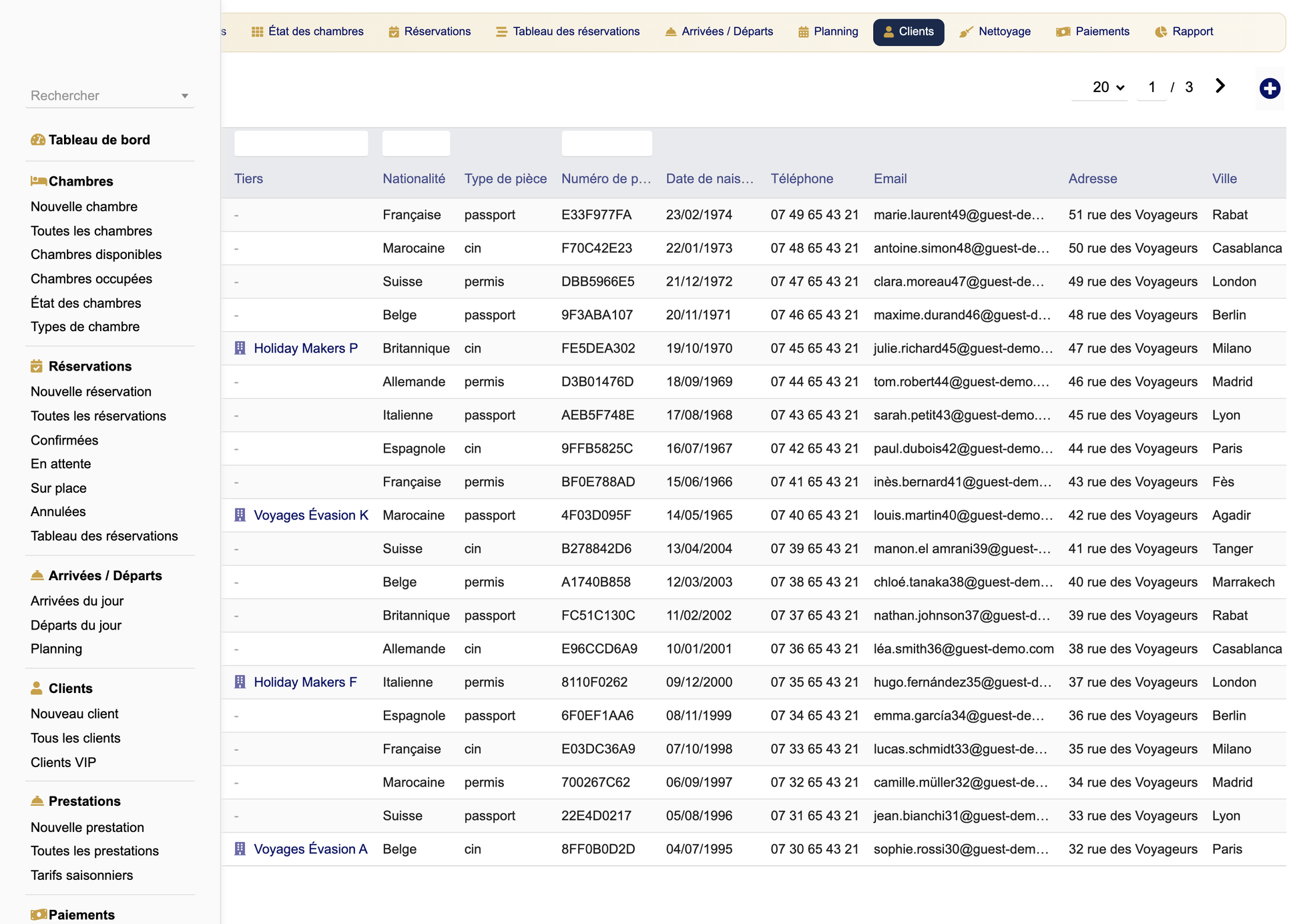Open the État des chambres tab
Image resolution: width=1299 pixels, height=924 pixels.
click(x=308, y=31)
